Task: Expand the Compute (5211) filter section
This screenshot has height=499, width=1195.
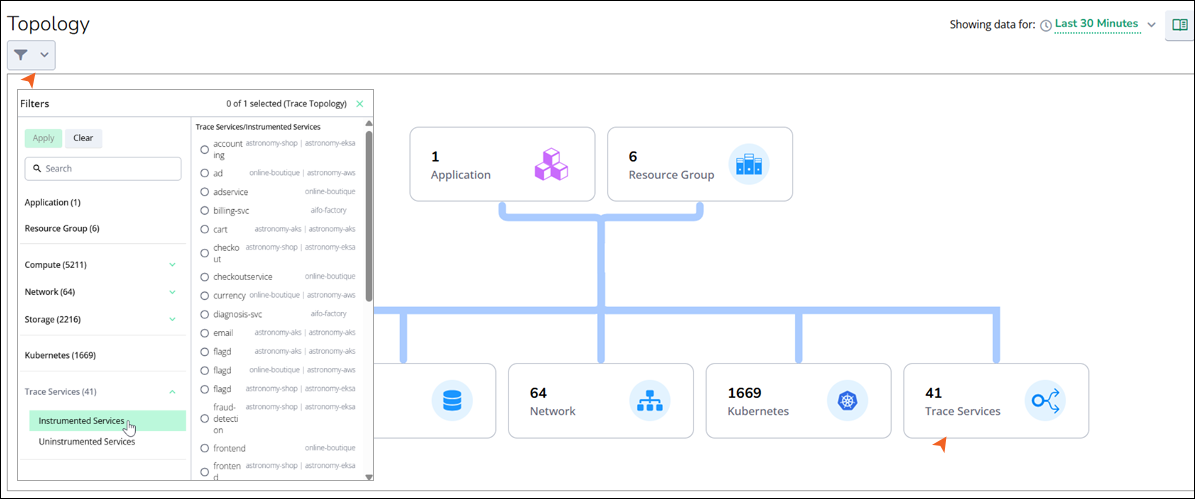Action: pyautogui.click(x=172, y=265)
